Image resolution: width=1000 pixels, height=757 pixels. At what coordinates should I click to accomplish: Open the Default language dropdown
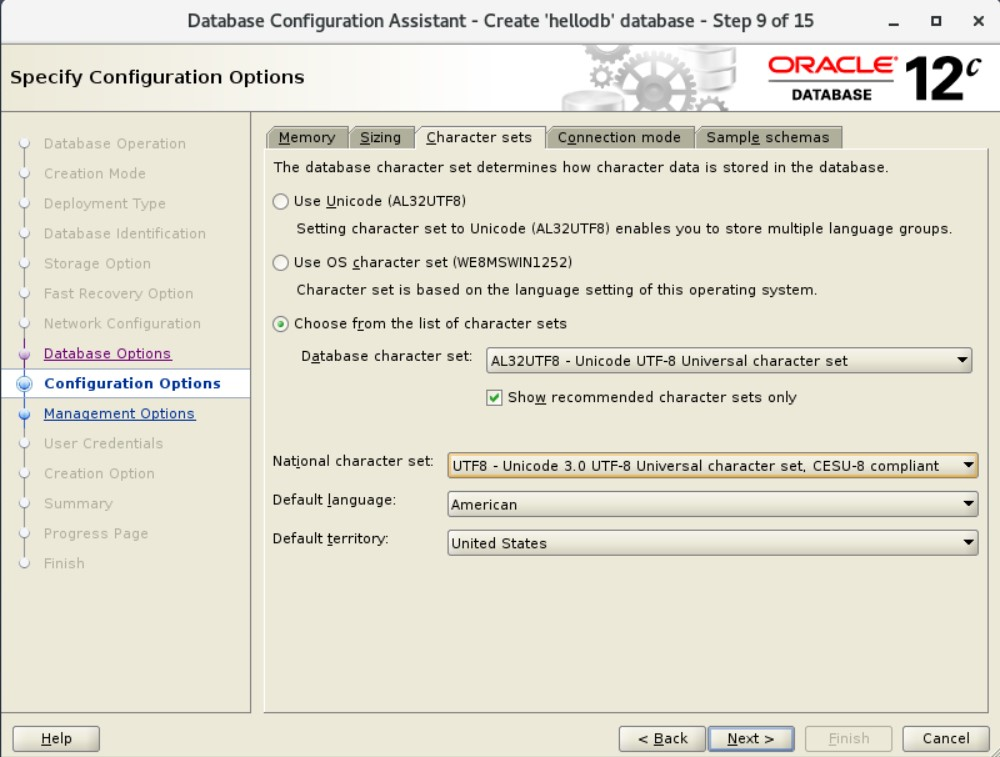[712, 504]
